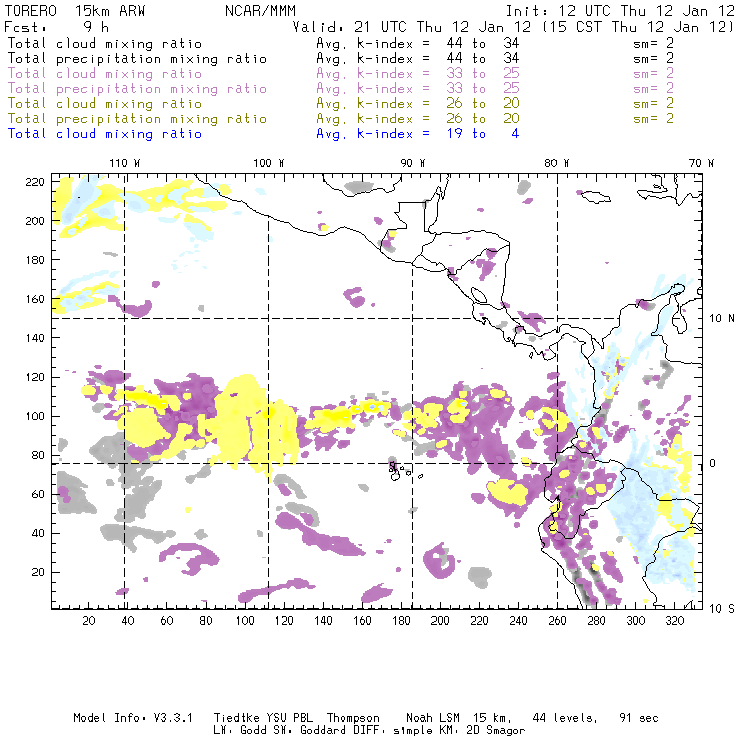The width and height of the screenshot is (740, 740).
Task: Click the 'YSU PBL' footer text
Action: pos(289,718)
